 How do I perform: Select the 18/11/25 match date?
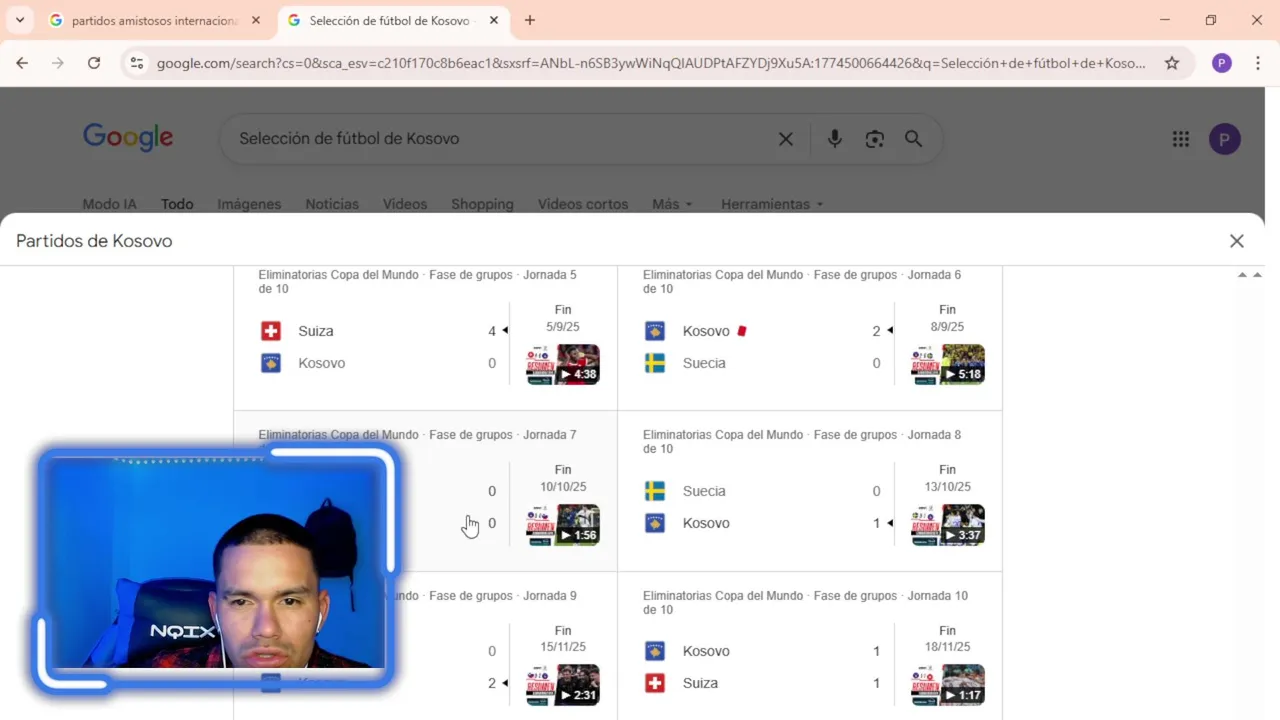tap(948, 647)
